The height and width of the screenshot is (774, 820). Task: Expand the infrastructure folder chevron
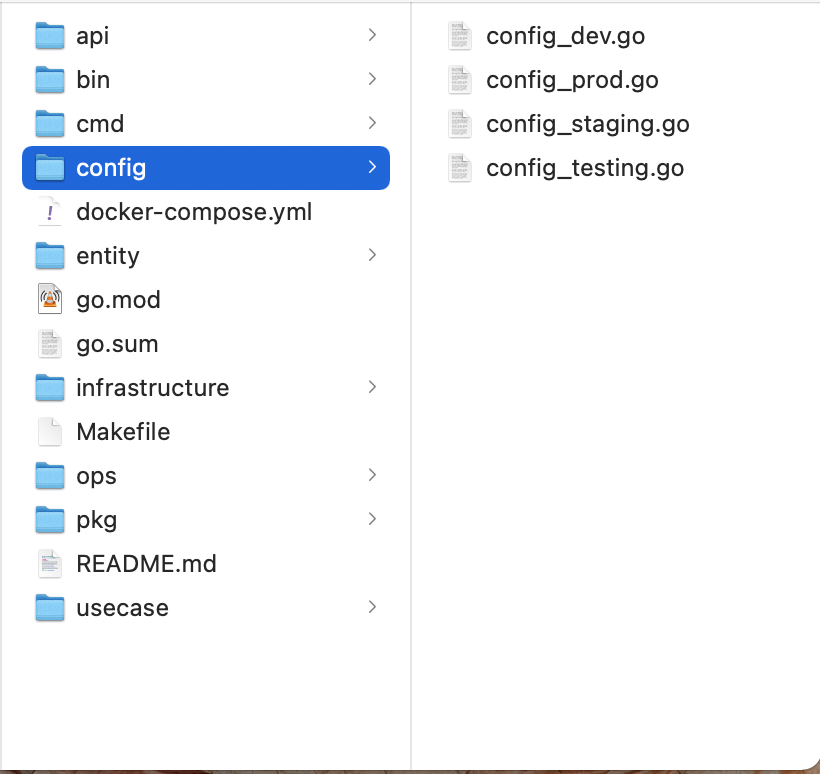coord(372,387)
